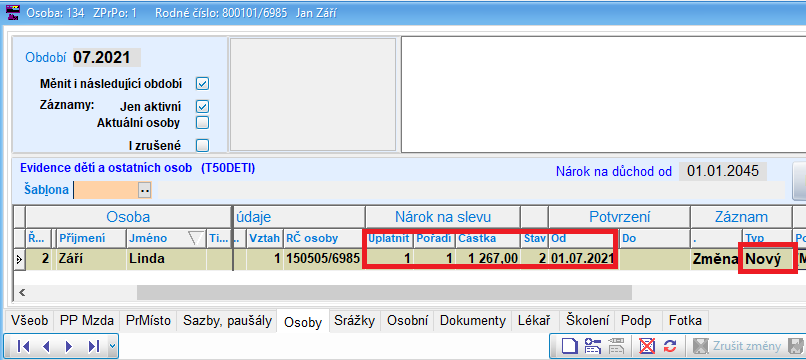
Task: Click the Do column header
Action: 654,238
